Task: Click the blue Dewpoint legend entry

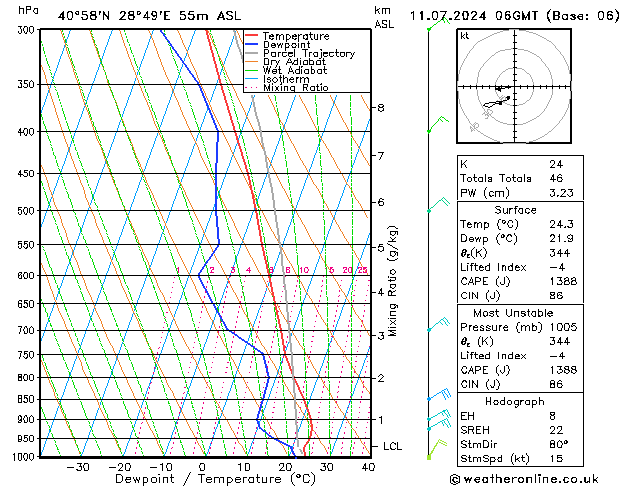Action: [278, 45]
